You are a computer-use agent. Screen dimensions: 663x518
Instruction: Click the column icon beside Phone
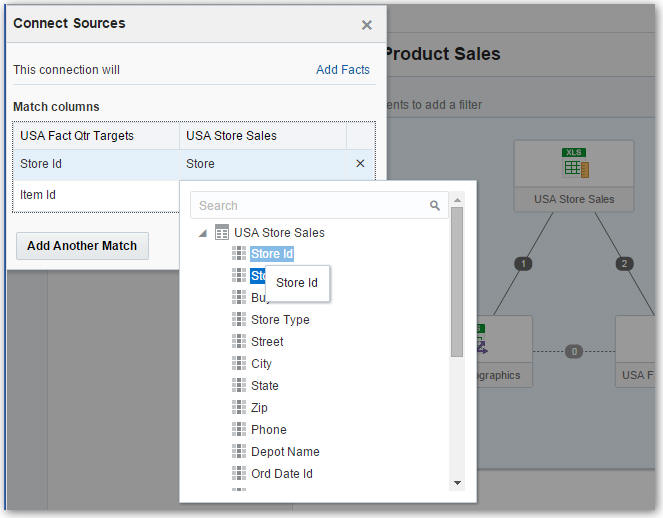[239, 430]
